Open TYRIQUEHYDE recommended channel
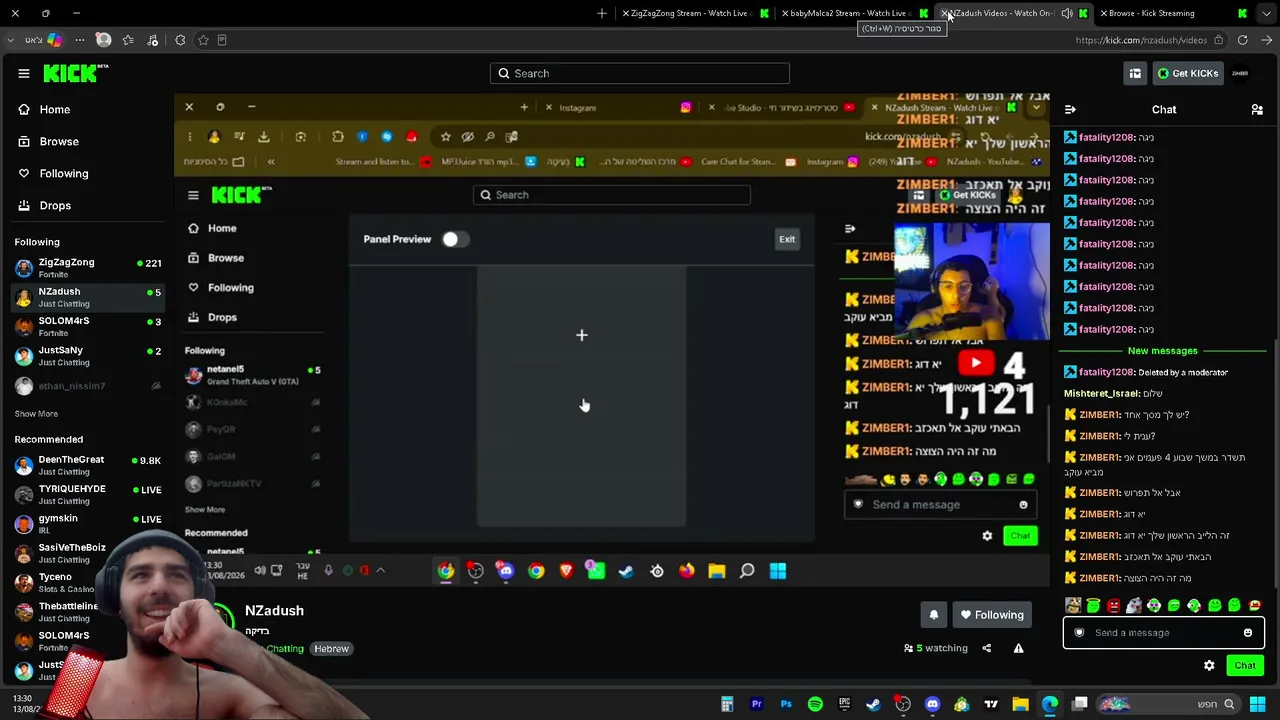 [x=88, y=494]
